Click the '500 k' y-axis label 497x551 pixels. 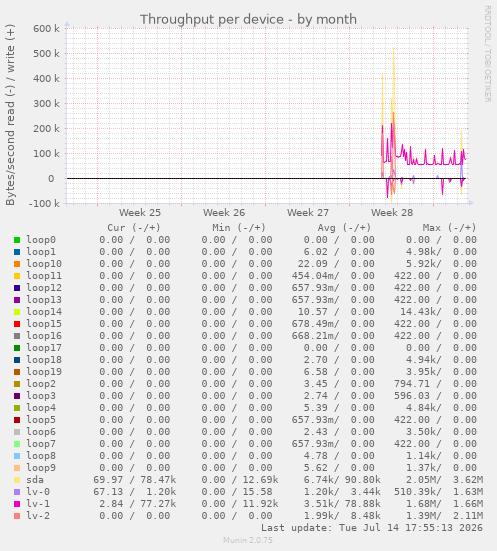(46, 53)
